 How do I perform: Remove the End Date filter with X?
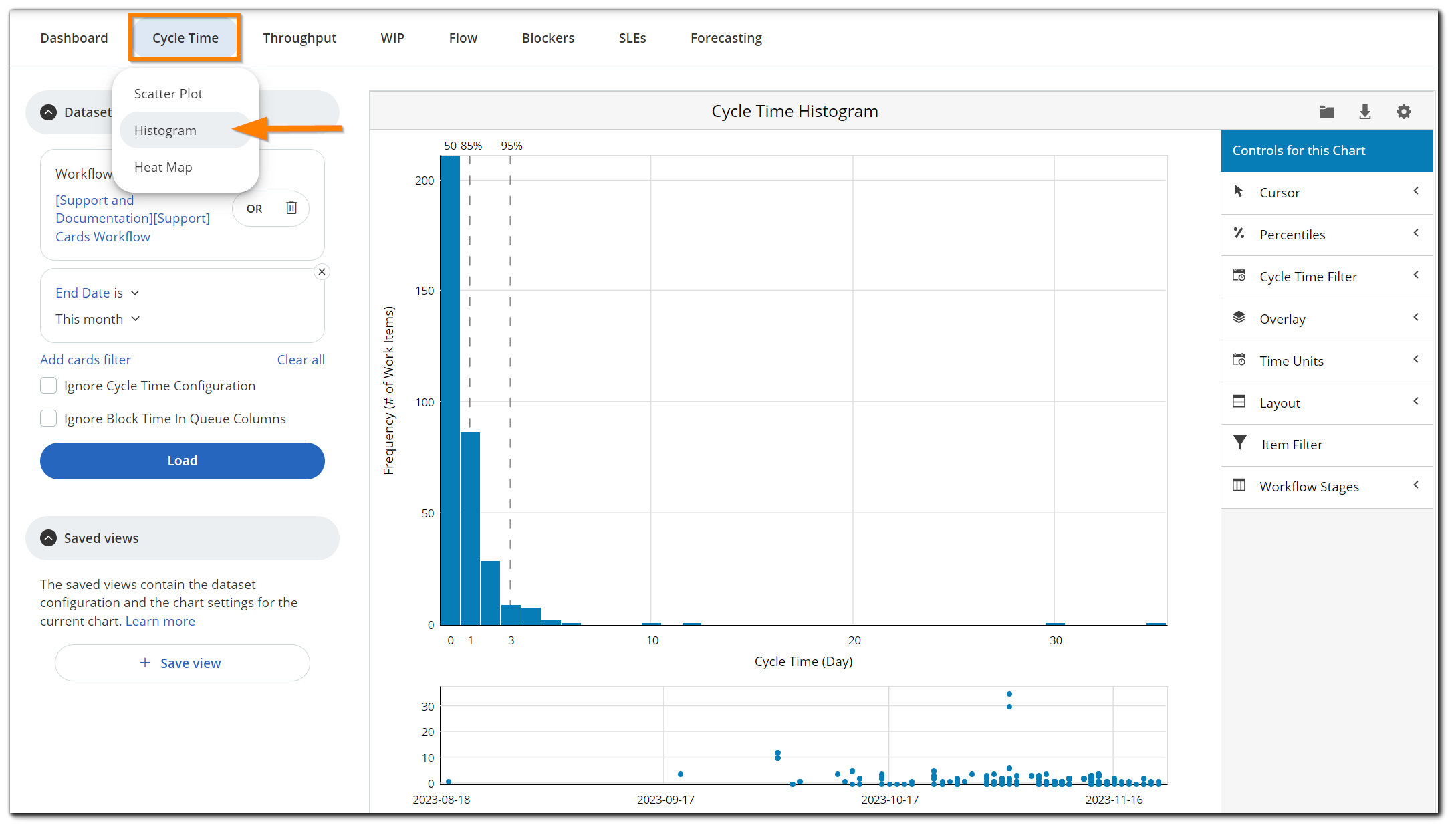[322, 271]
